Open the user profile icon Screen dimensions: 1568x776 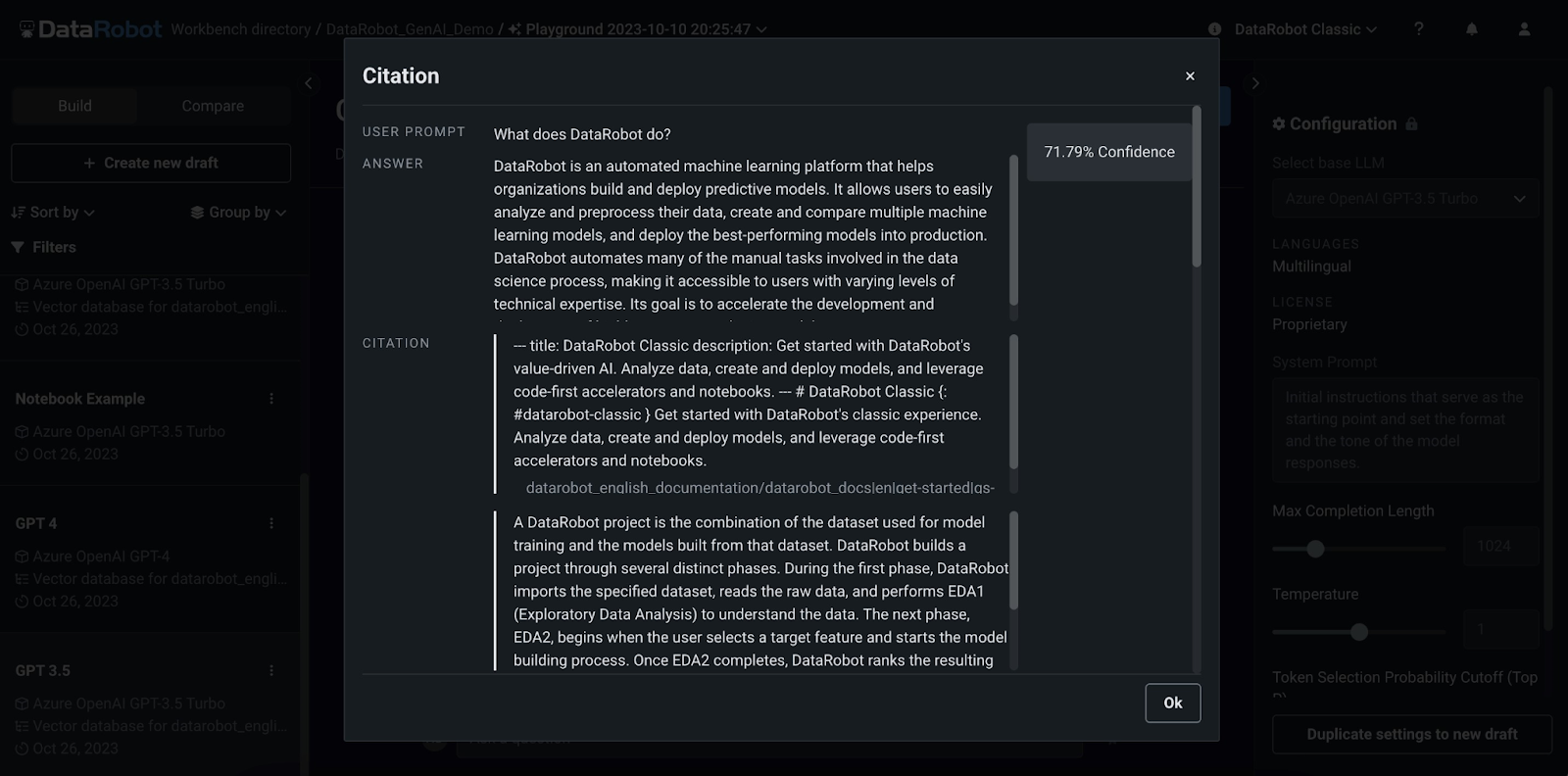pos(1524,29)
